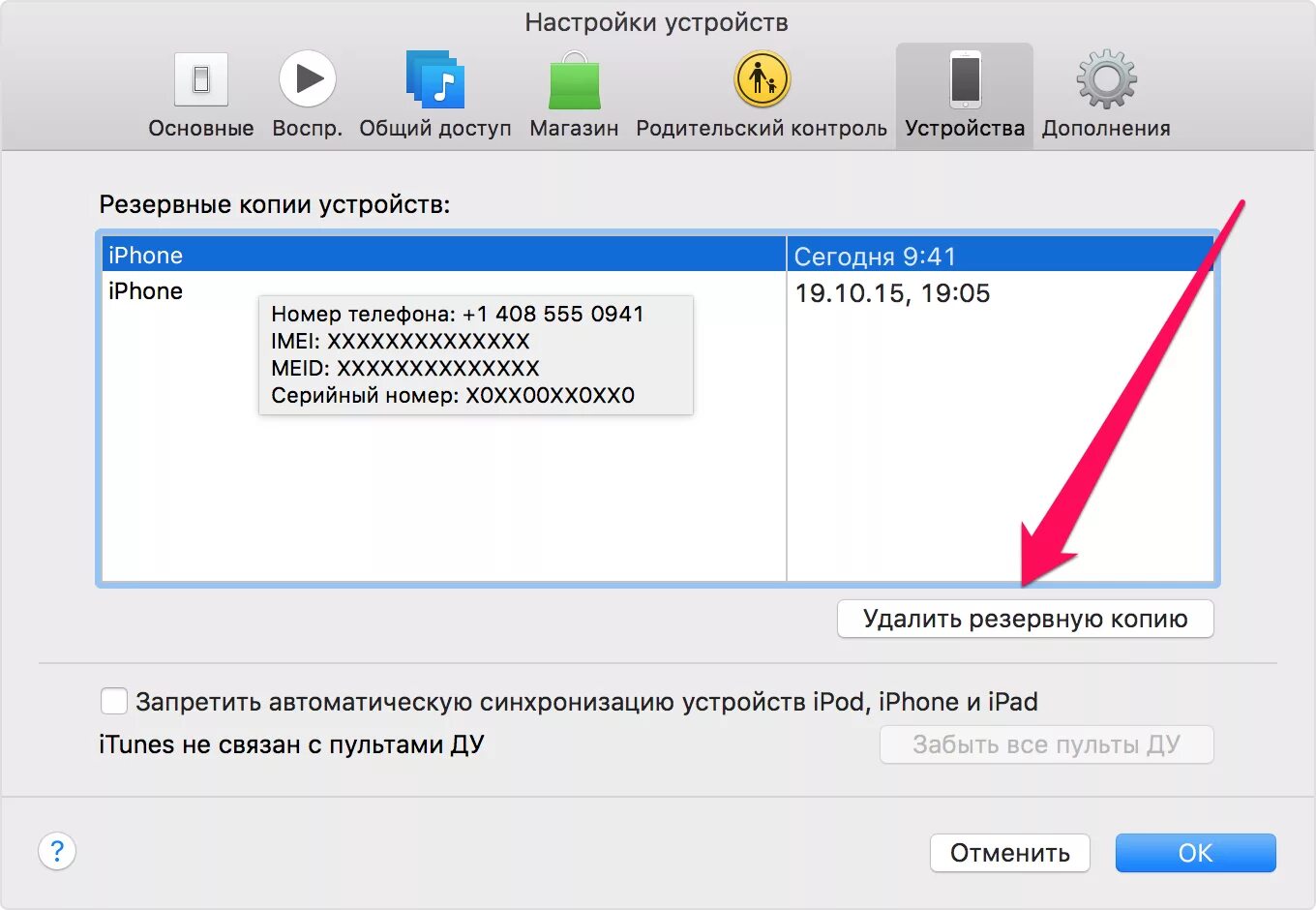
Task: Open the Дополнения gear icon
Action: pos(1107,79)
